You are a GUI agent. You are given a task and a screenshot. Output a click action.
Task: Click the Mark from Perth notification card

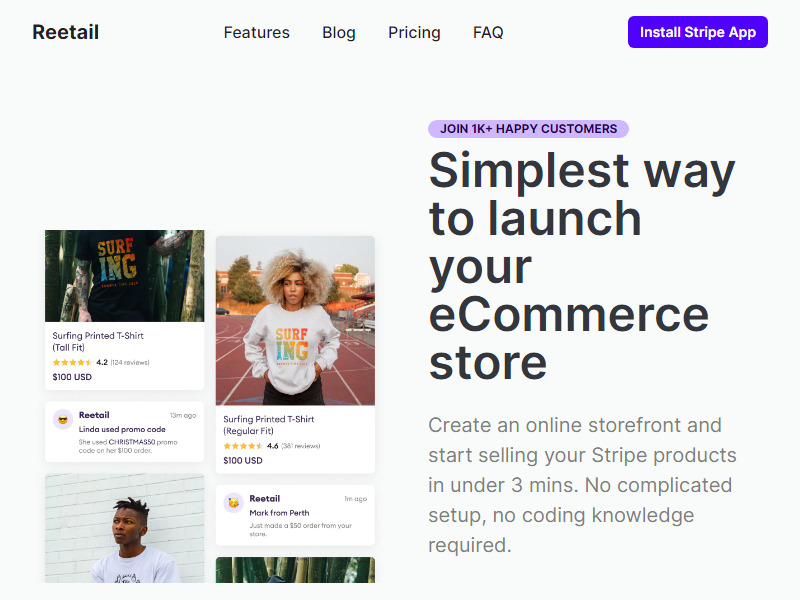point(295,515)
